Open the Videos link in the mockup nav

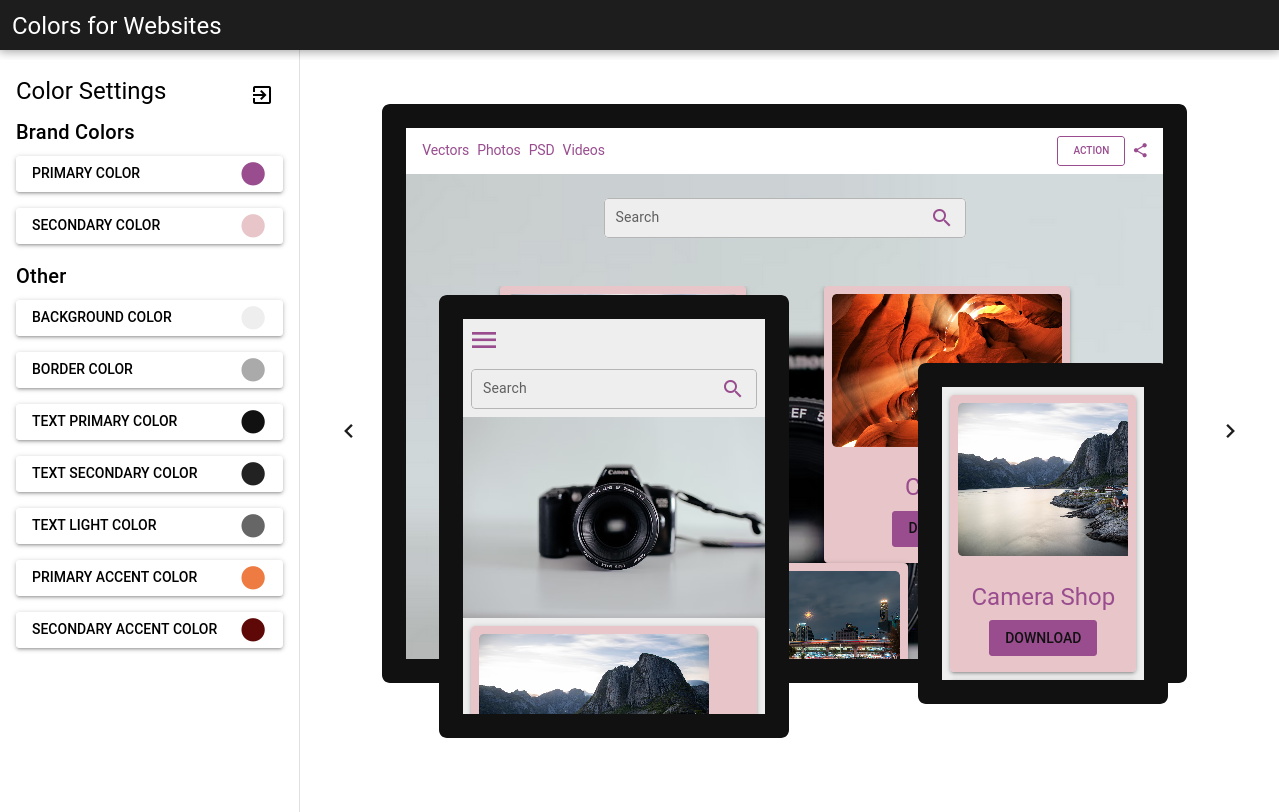point(583,150)
